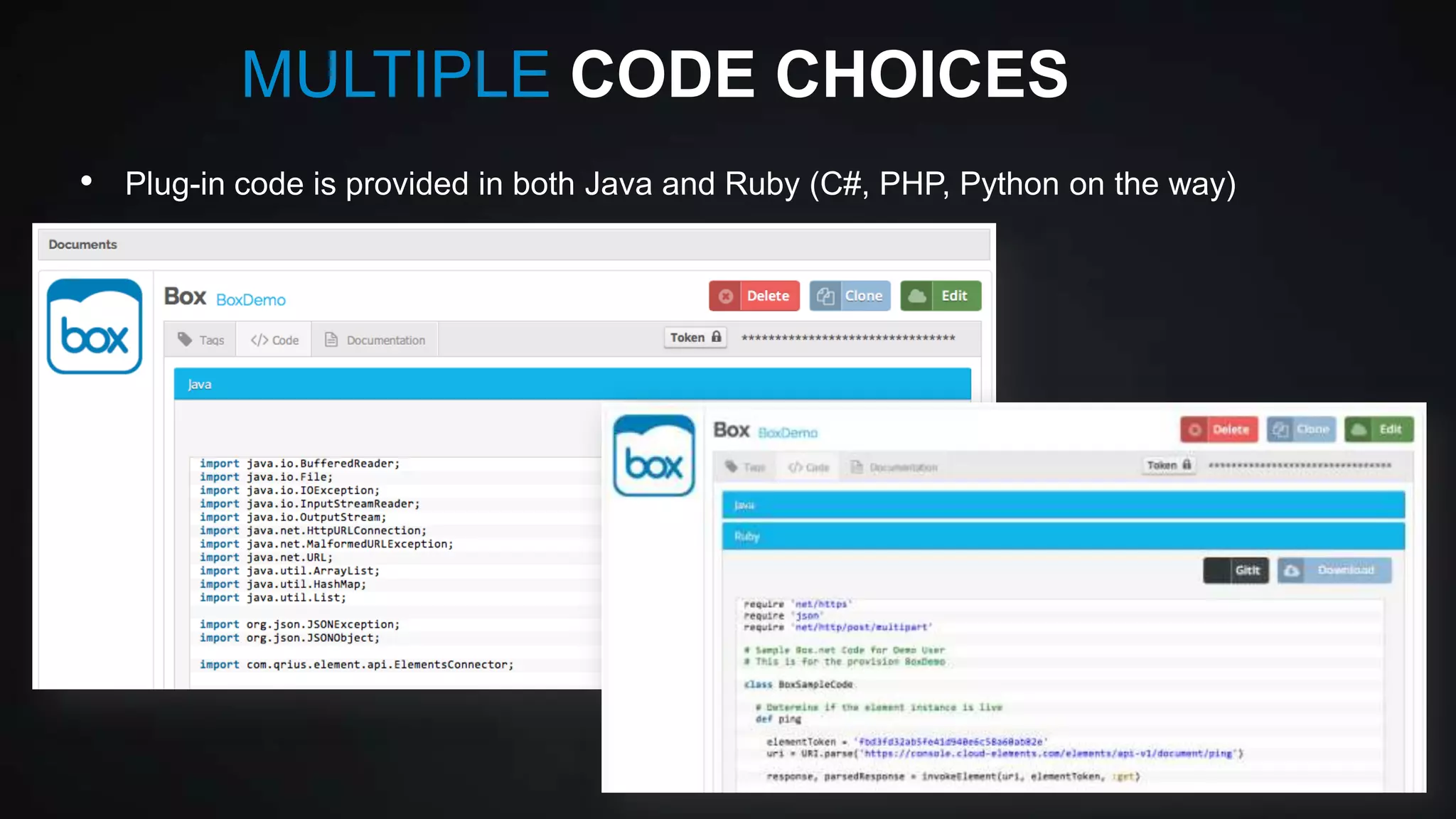
Task: Click the copy icon on Java window Clone
Action: pos(825,296)
